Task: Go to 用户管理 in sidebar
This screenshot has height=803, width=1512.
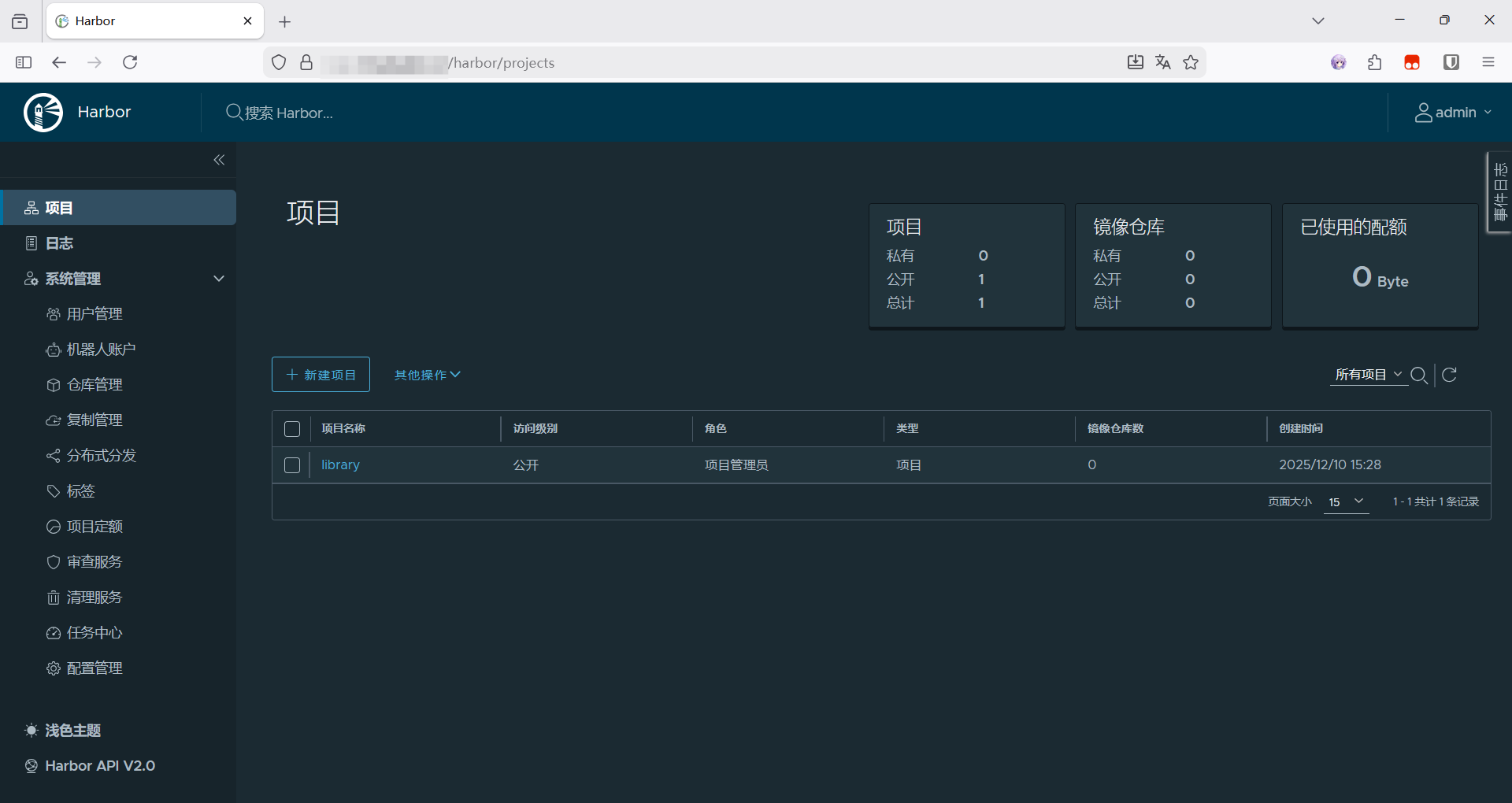Action: tap(94, 314)
